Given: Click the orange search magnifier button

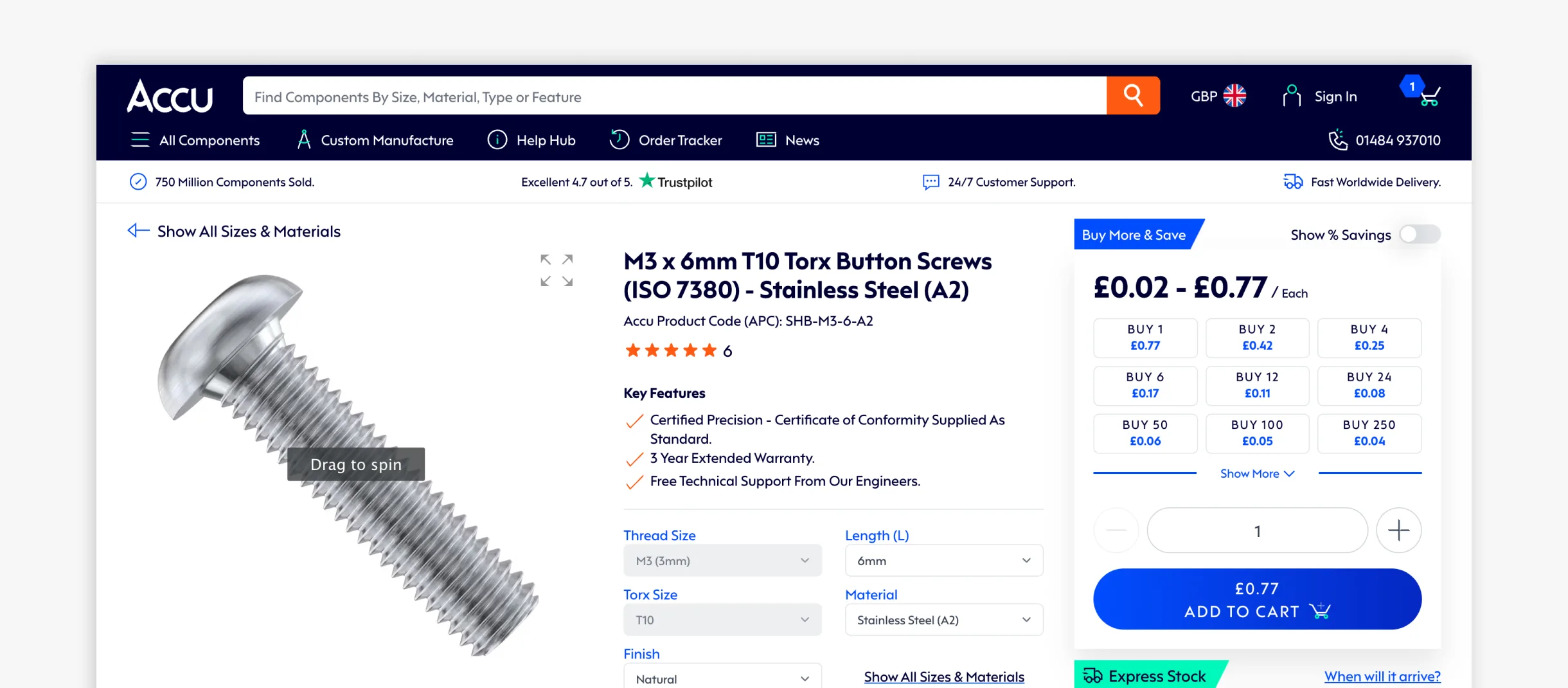Looking at the screenshot, I should 1133,96.
